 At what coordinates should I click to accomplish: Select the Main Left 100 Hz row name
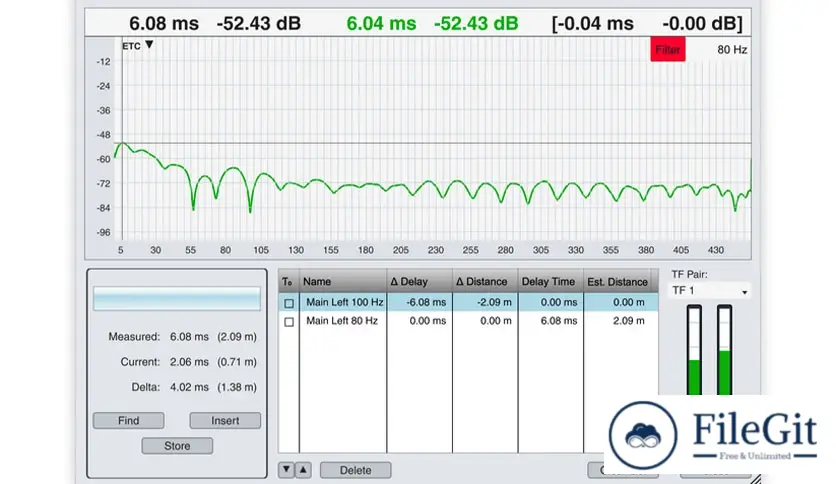(344, 302)
